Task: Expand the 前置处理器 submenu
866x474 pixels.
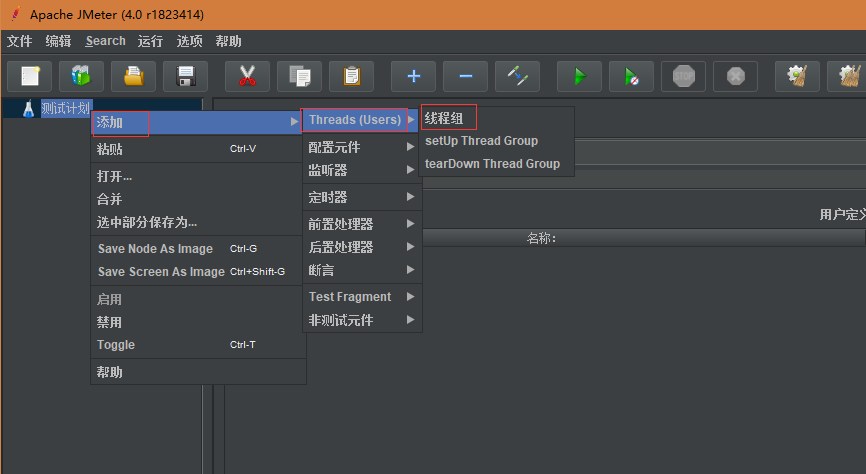Action: pos(361,224)
